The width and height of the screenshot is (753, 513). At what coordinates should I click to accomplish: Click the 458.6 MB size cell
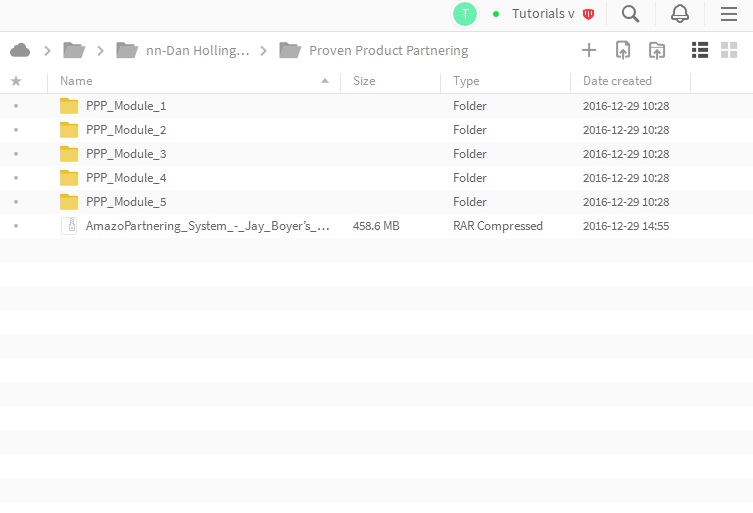point(376,226)
